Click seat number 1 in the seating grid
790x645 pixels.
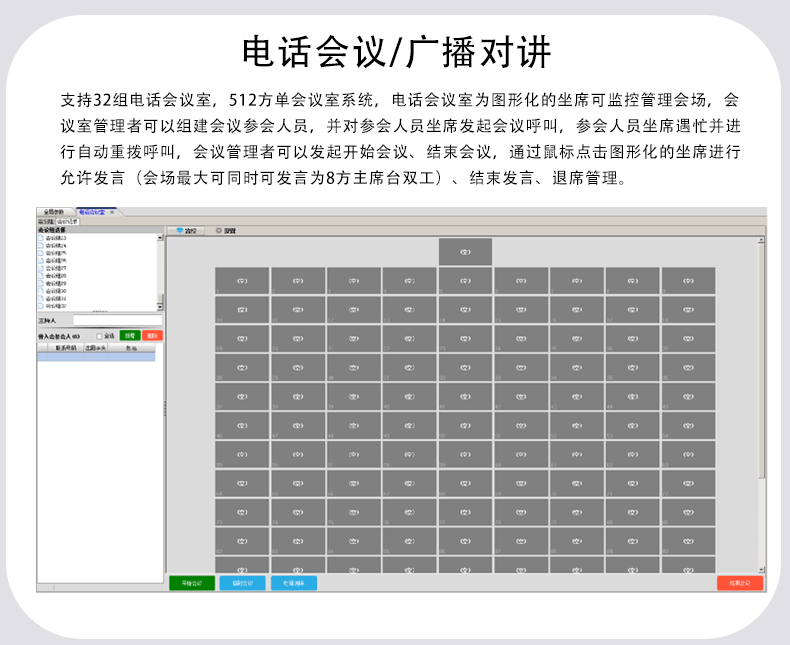[x=242, y=281]
